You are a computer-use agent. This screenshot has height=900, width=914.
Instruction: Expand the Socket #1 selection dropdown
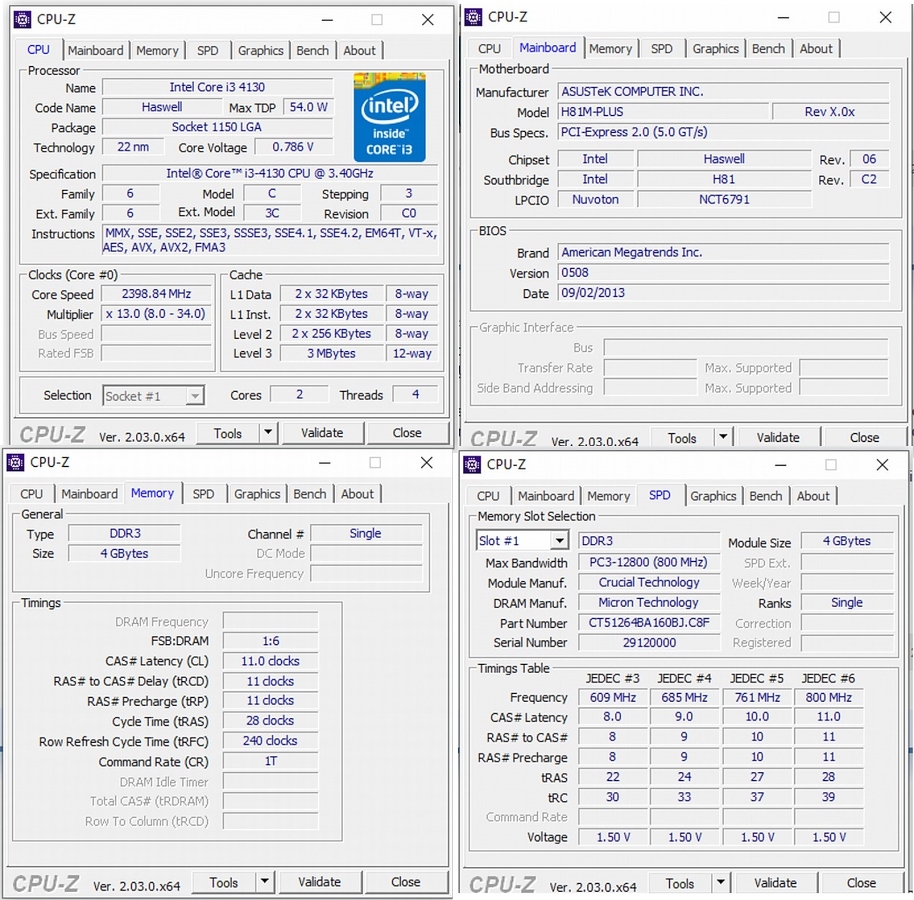[195, 396]
